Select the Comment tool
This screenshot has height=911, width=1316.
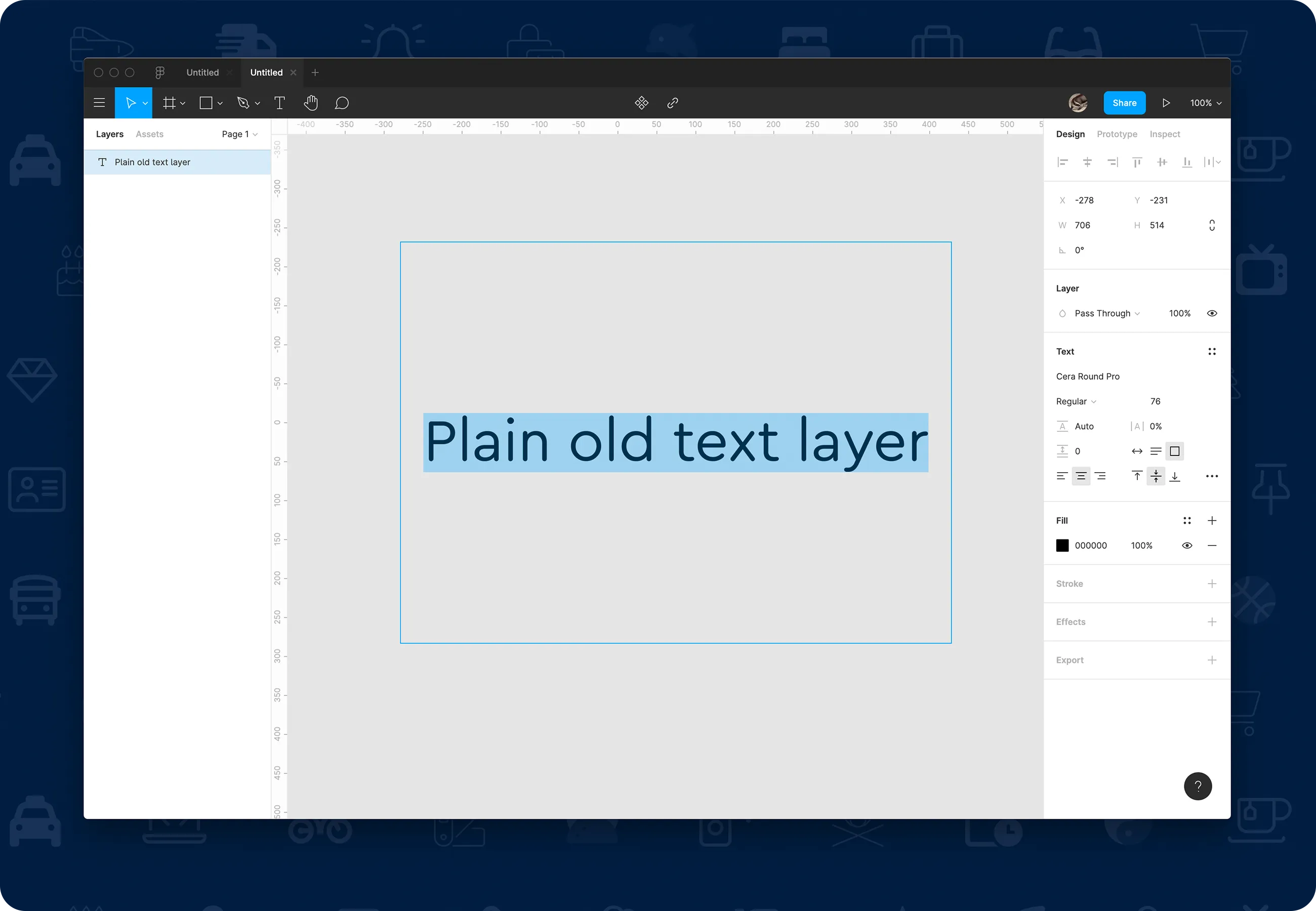[342, 102]
